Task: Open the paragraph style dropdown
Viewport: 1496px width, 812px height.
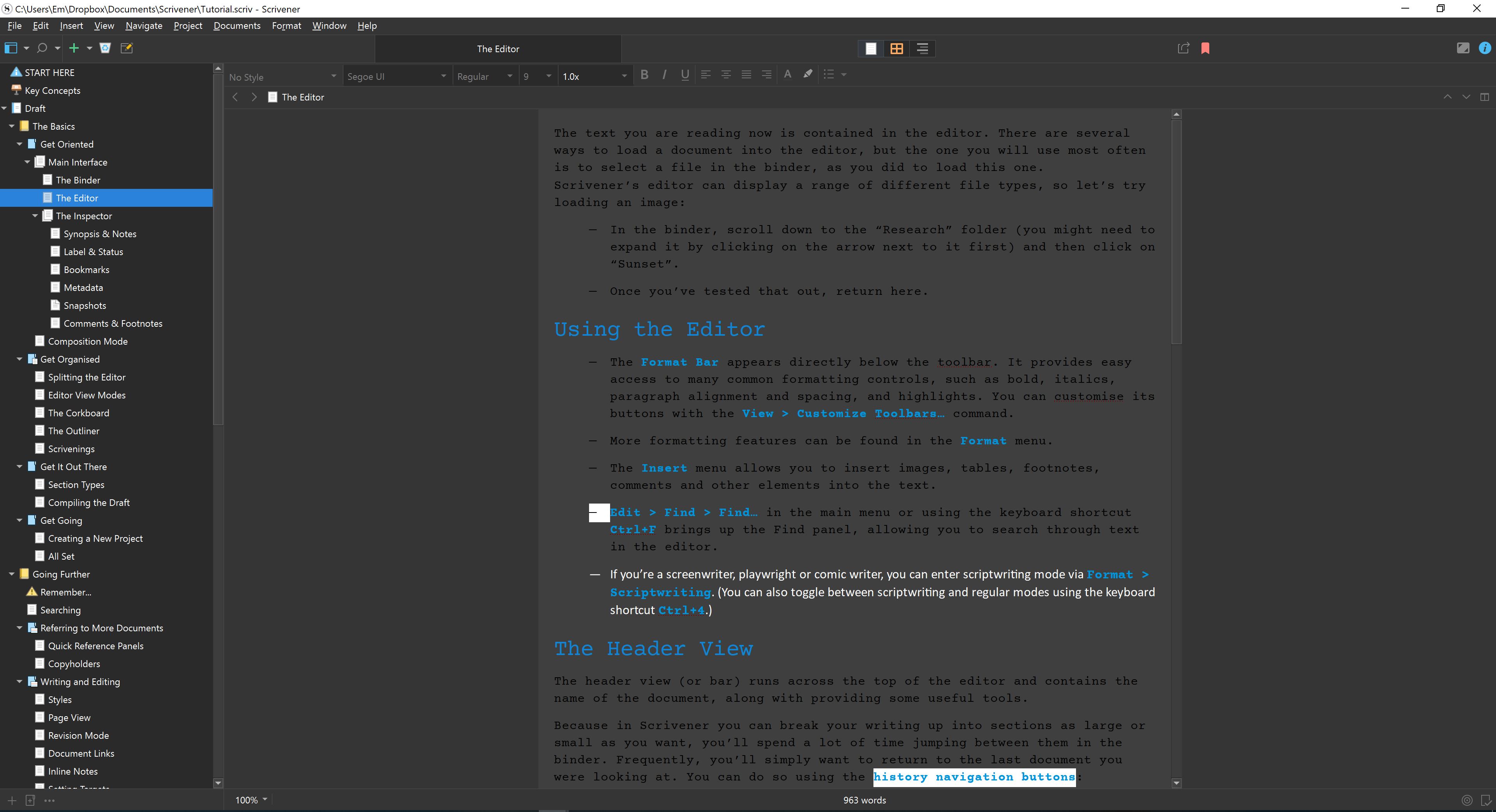Action: pos(282,77)
